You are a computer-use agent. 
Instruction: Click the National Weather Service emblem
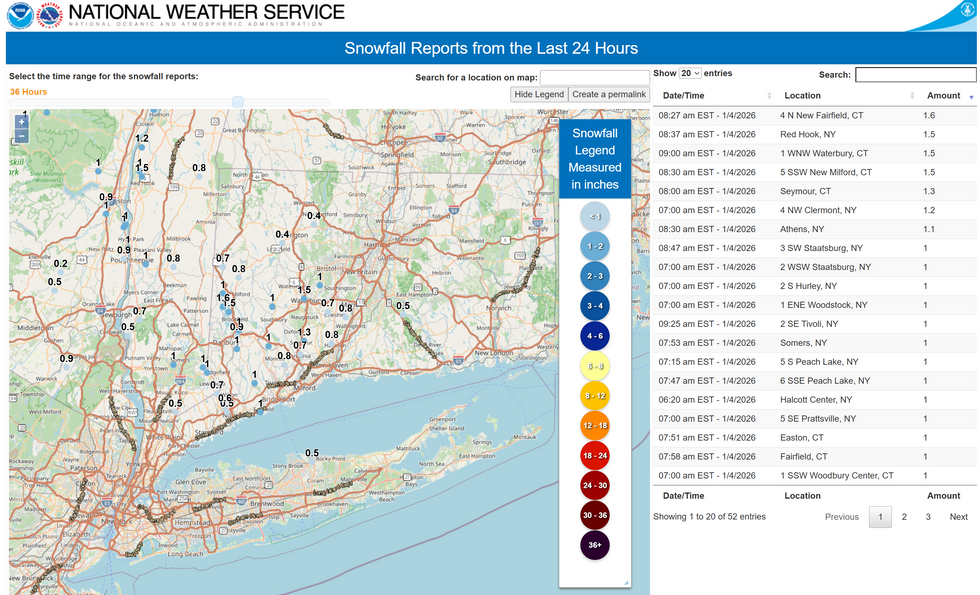pos(49,16)
